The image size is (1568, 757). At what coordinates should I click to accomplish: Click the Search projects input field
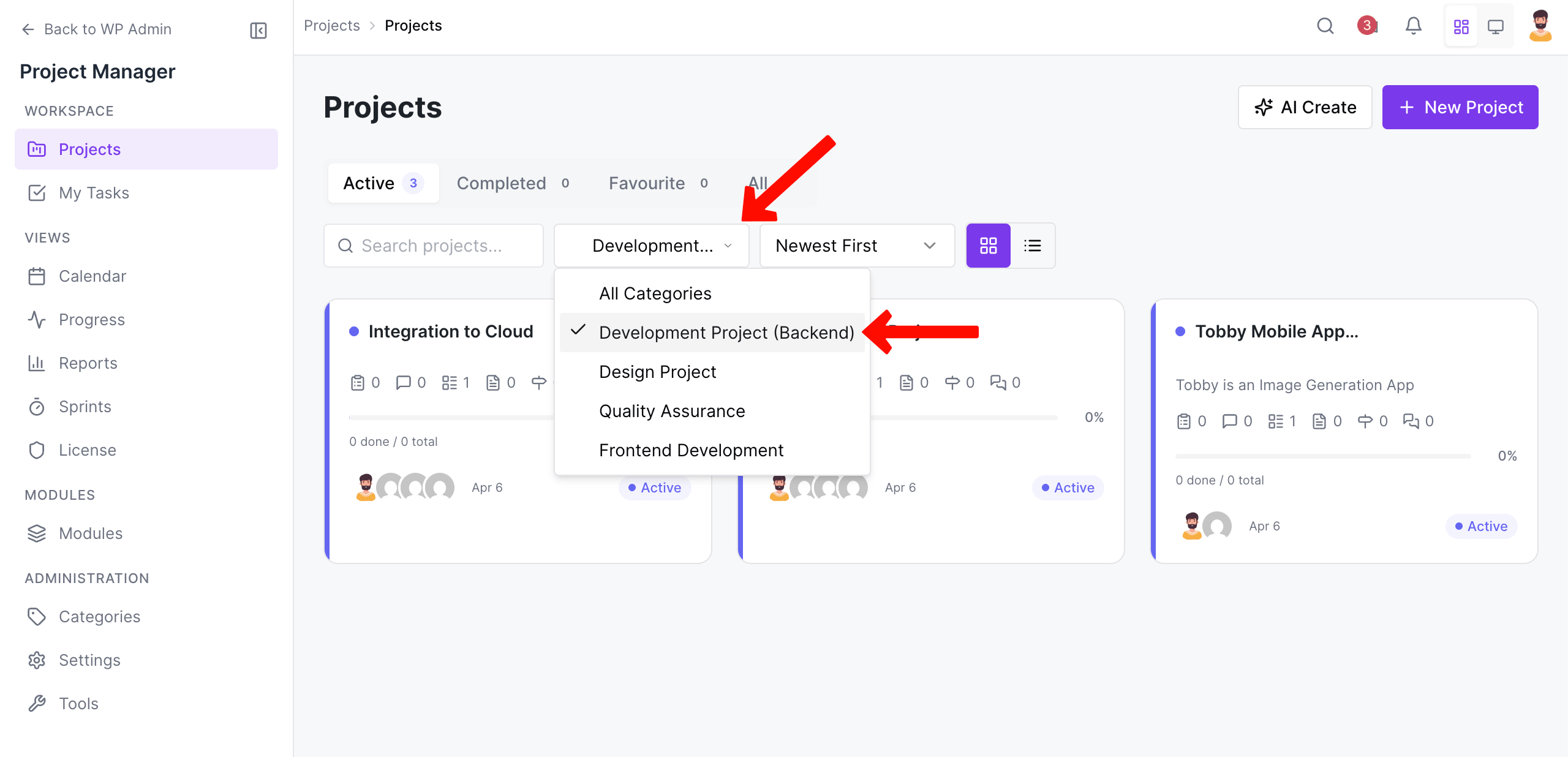[x=433, y=246]
